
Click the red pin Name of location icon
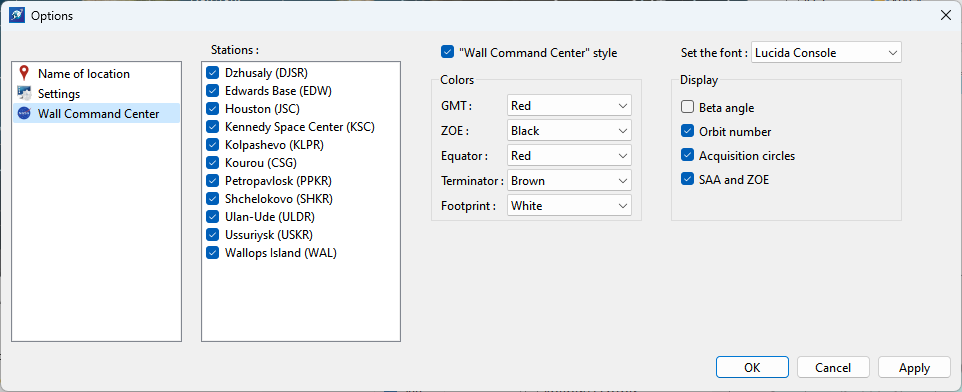24,74
